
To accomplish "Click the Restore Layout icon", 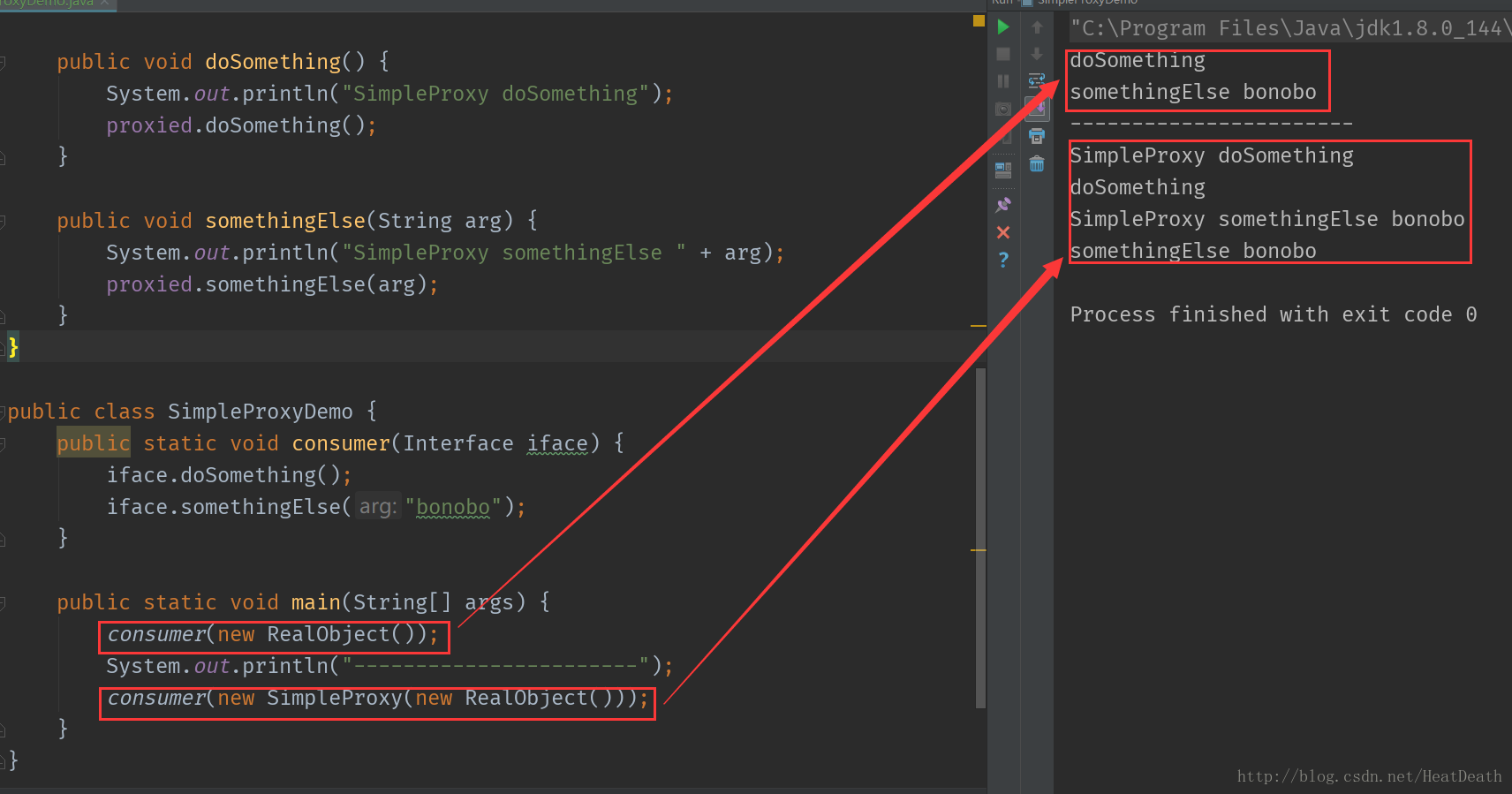I will pyautogui.click(x=1003, y=170).
